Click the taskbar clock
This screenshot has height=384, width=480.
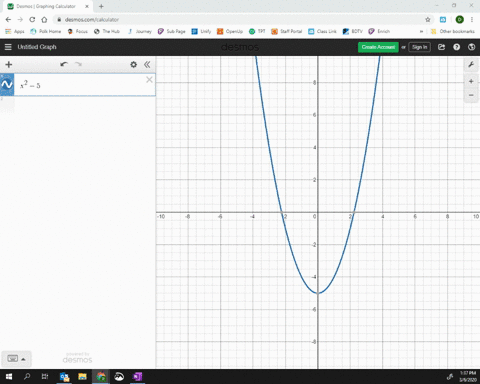468,376
